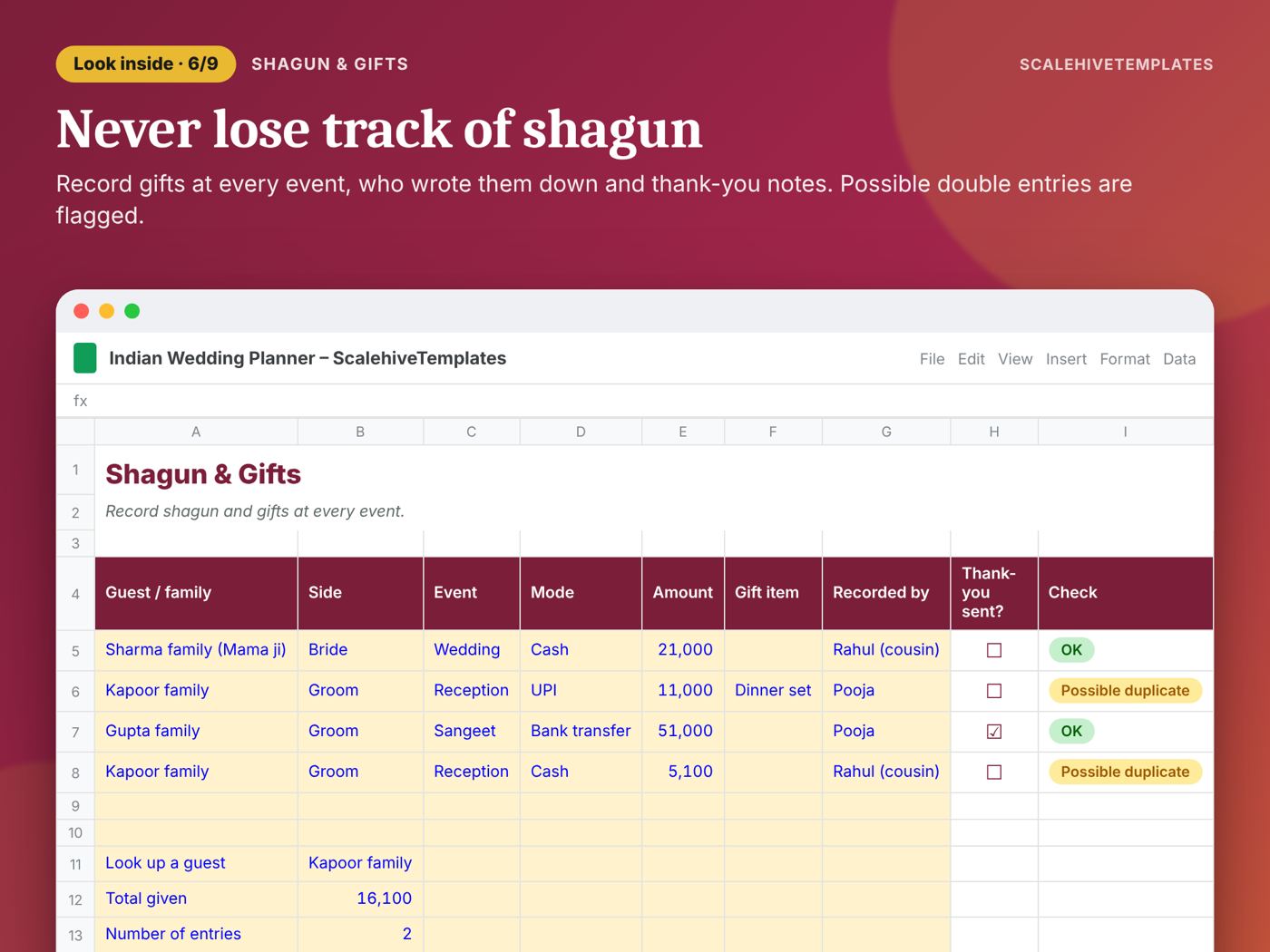Image resolution: width=1270 pixels, height=952 pixels.
Task: Click the 'Look inside · 6/9' badge
Action: click(x=146, y=64)
